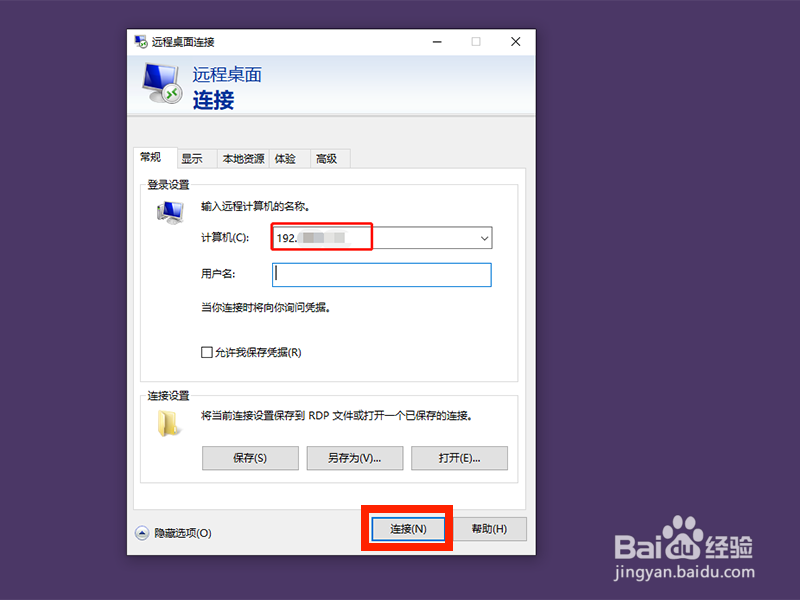Select the 常规 tab
This screenshot has width=800, height=600.
pyautogui.click(x=151, y=157)
